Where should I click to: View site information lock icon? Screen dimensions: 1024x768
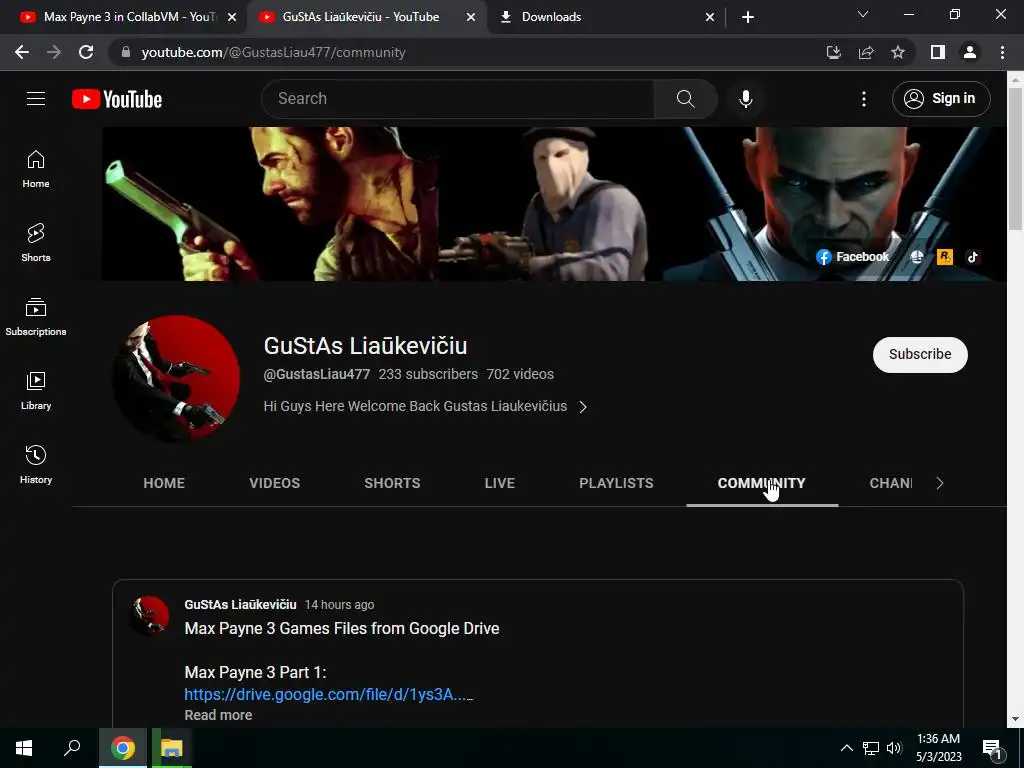click(126, 52)
